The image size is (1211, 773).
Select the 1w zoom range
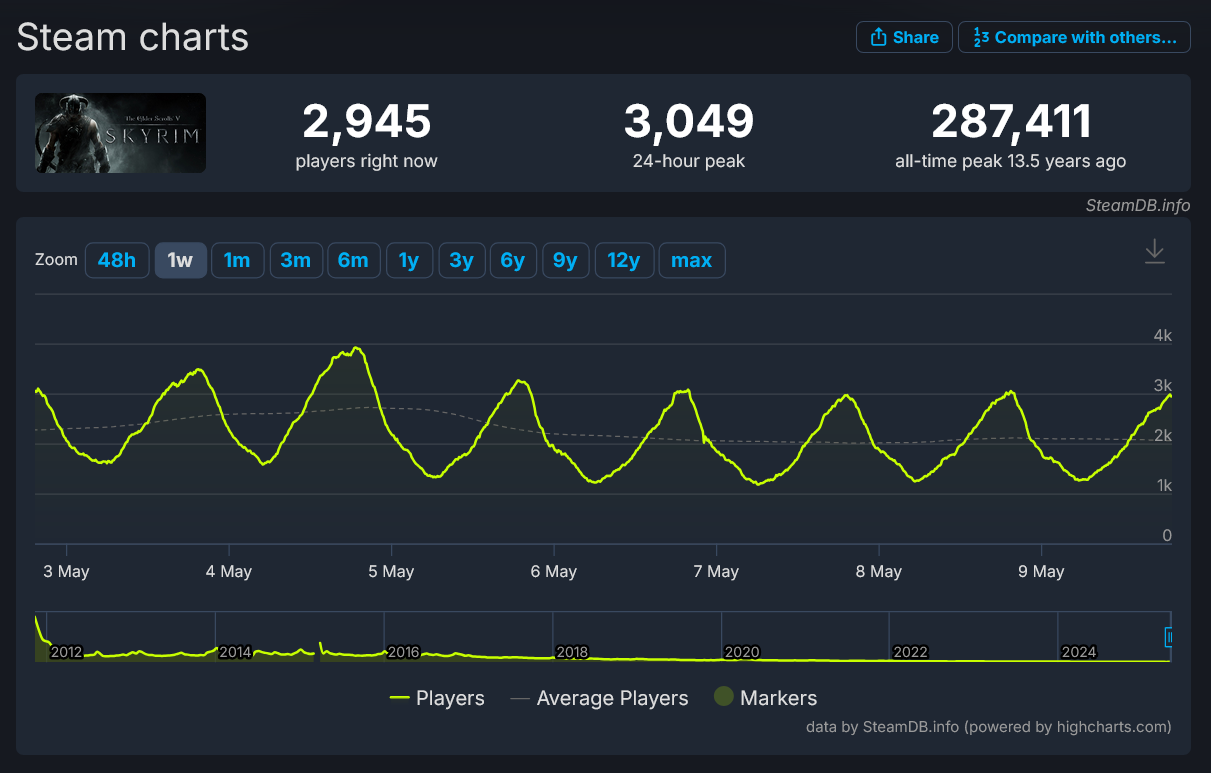180,260
